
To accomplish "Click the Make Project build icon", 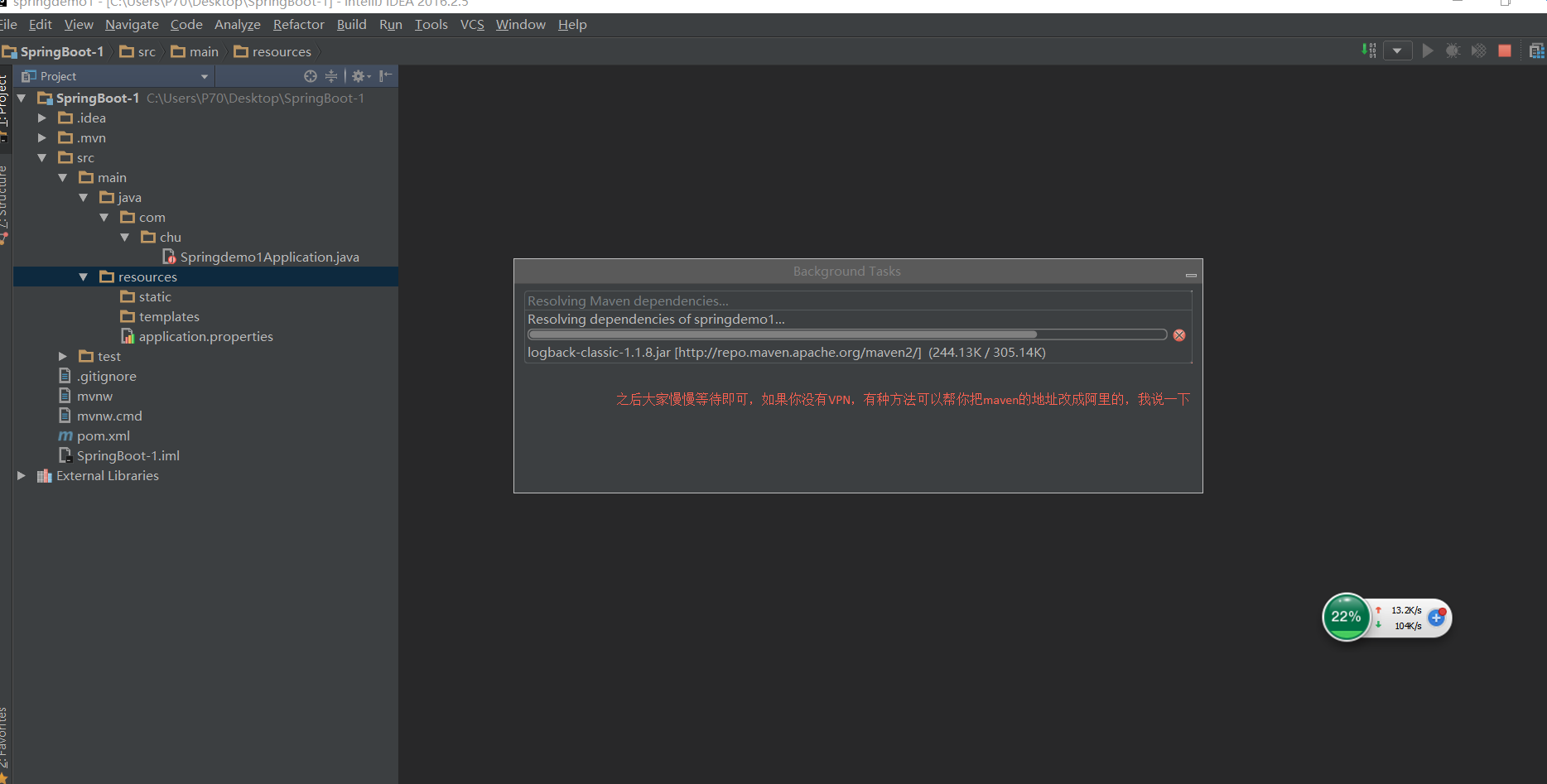I will [1369, 51].
